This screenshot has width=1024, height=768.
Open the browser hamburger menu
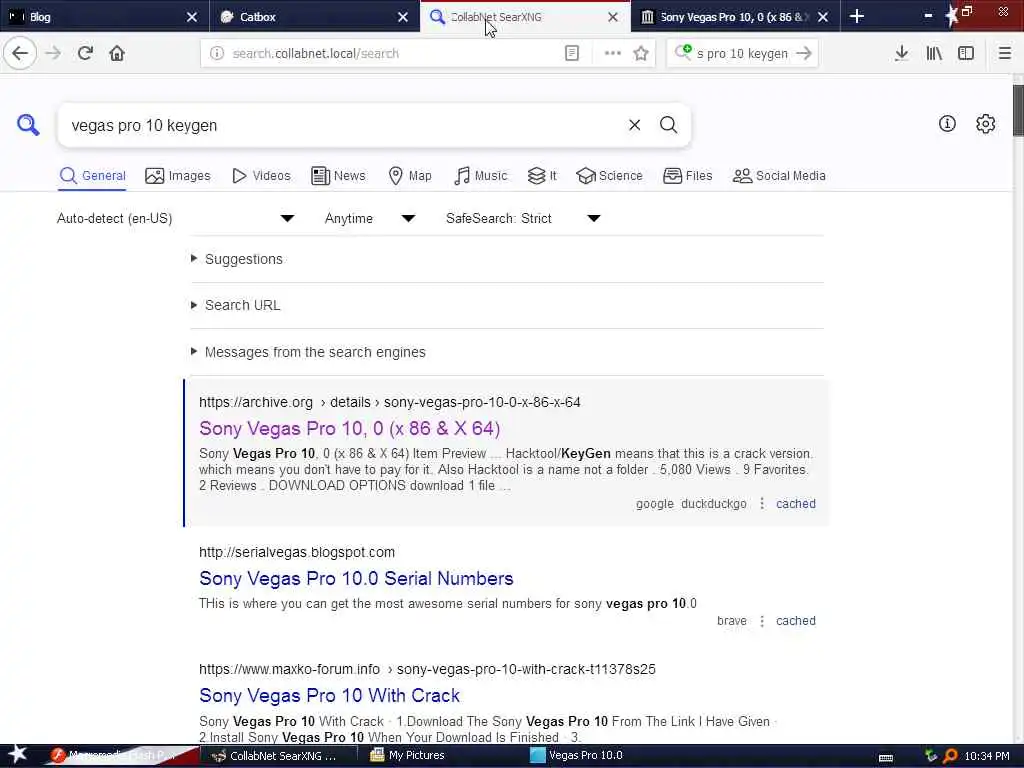point(1004,54)
